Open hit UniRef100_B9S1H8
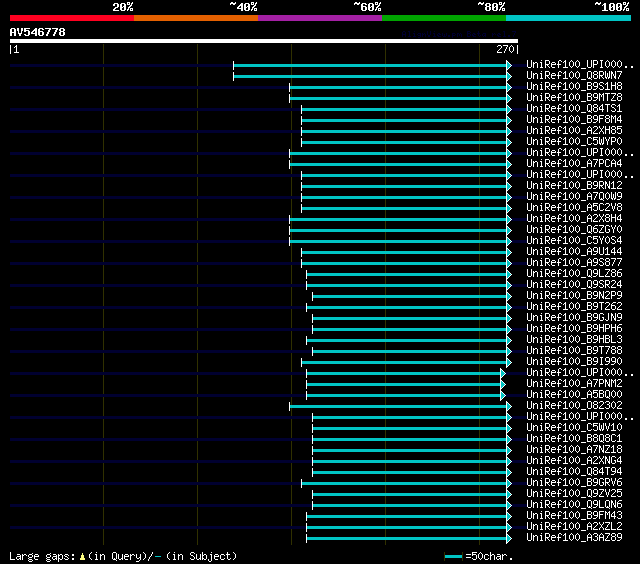 (x=574, y=87)
